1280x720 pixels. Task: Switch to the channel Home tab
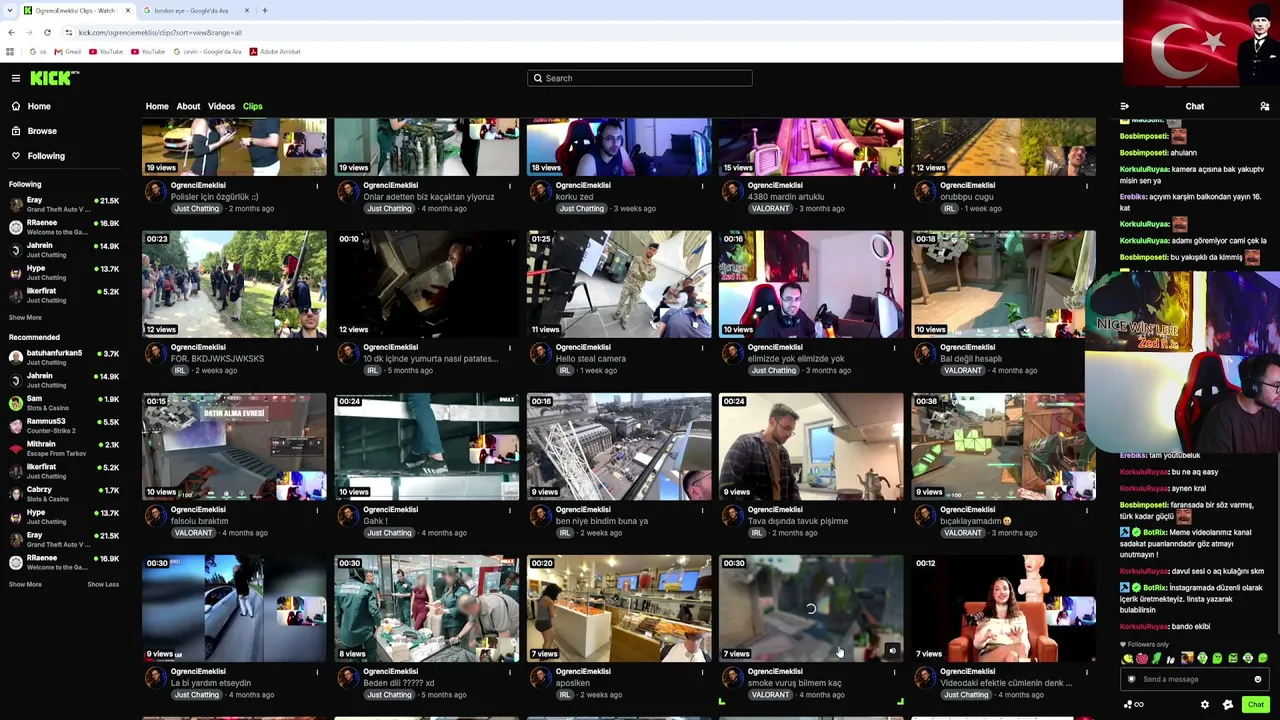157,106
